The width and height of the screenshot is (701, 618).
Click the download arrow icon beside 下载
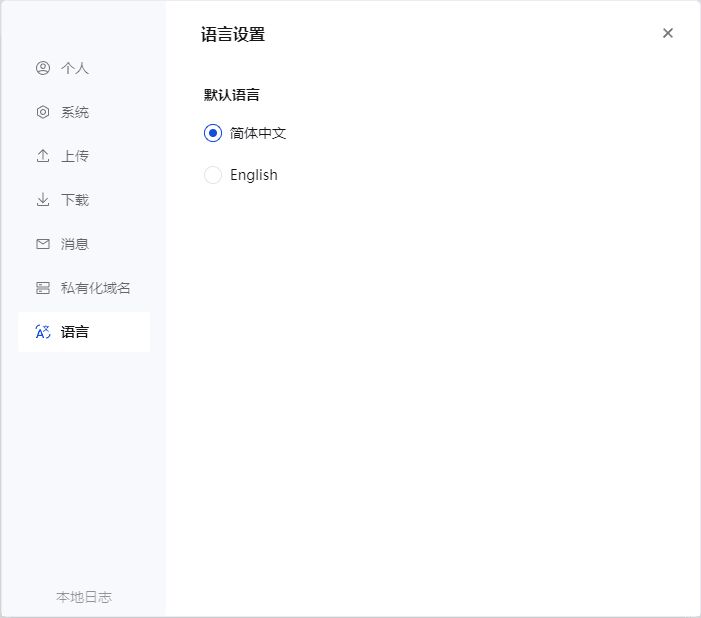click(43, 199)
